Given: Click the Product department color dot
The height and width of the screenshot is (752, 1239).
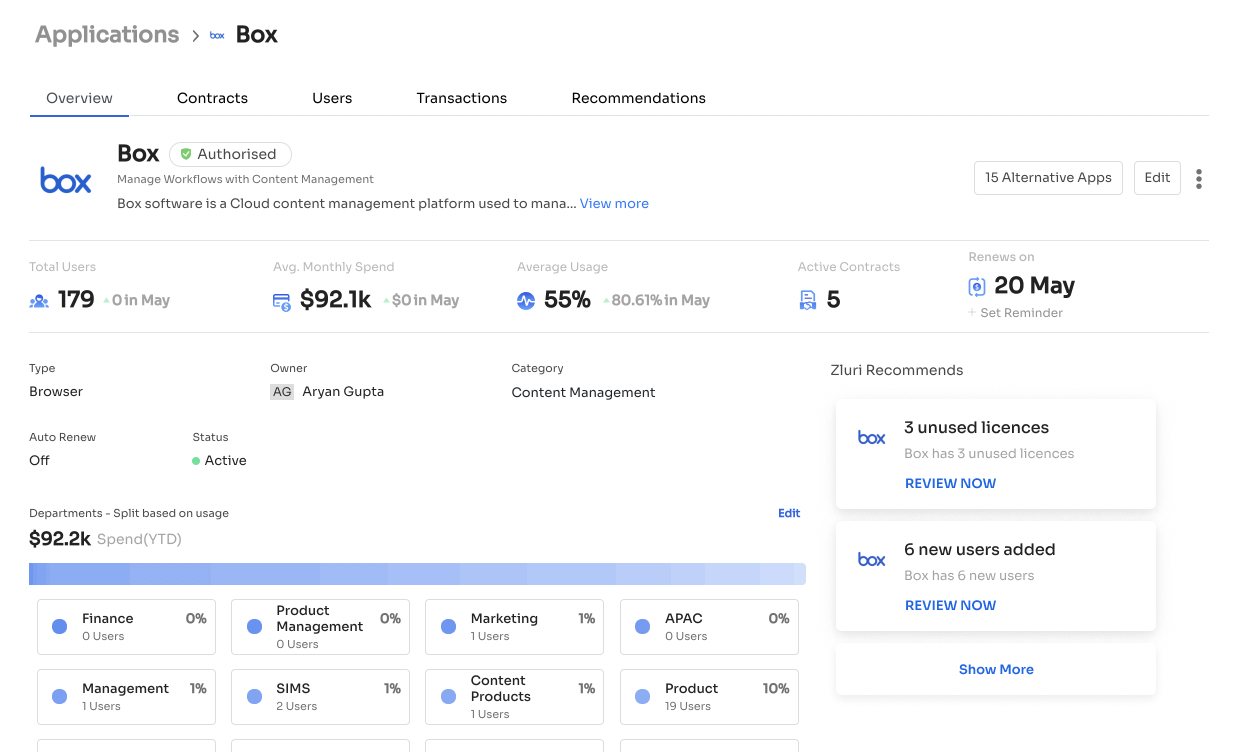Looking at the screenshot, I should (x=643, y=696).
